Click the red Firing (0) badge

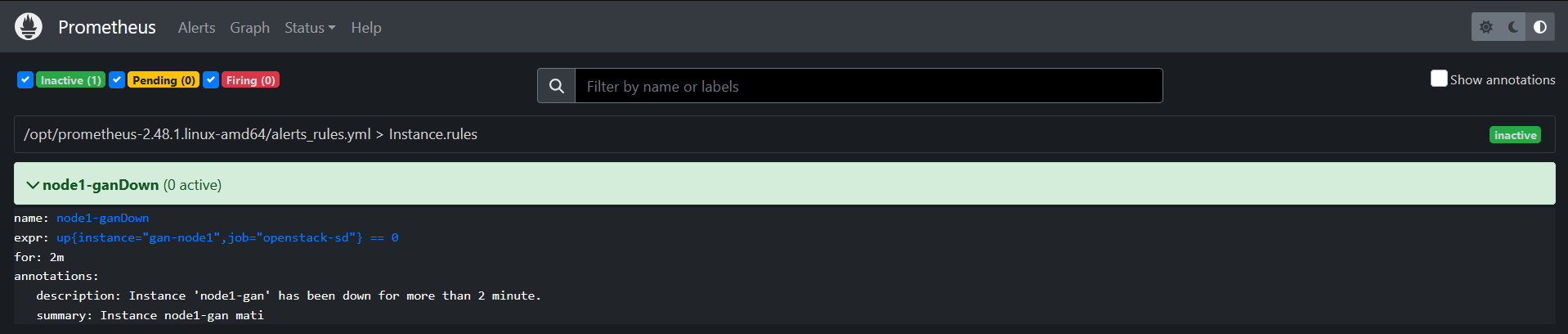(250, 80)
